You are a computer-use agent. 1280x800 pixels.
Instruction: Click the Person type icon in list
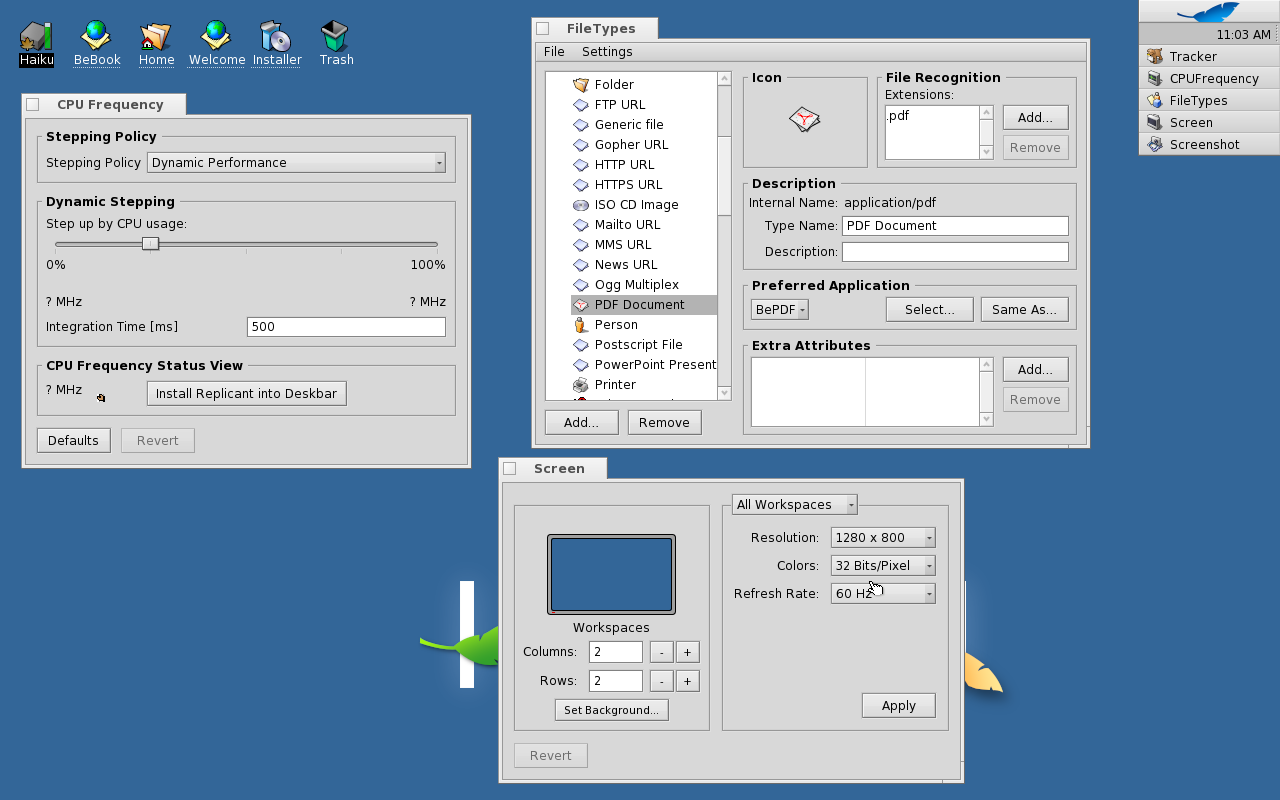581,325
